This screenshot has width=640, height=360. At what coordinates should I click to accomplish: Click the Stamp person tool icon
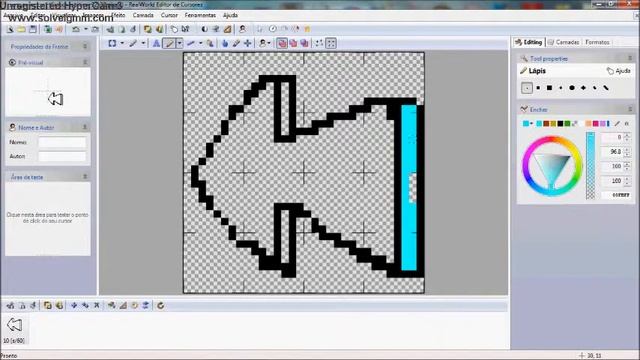262,43
